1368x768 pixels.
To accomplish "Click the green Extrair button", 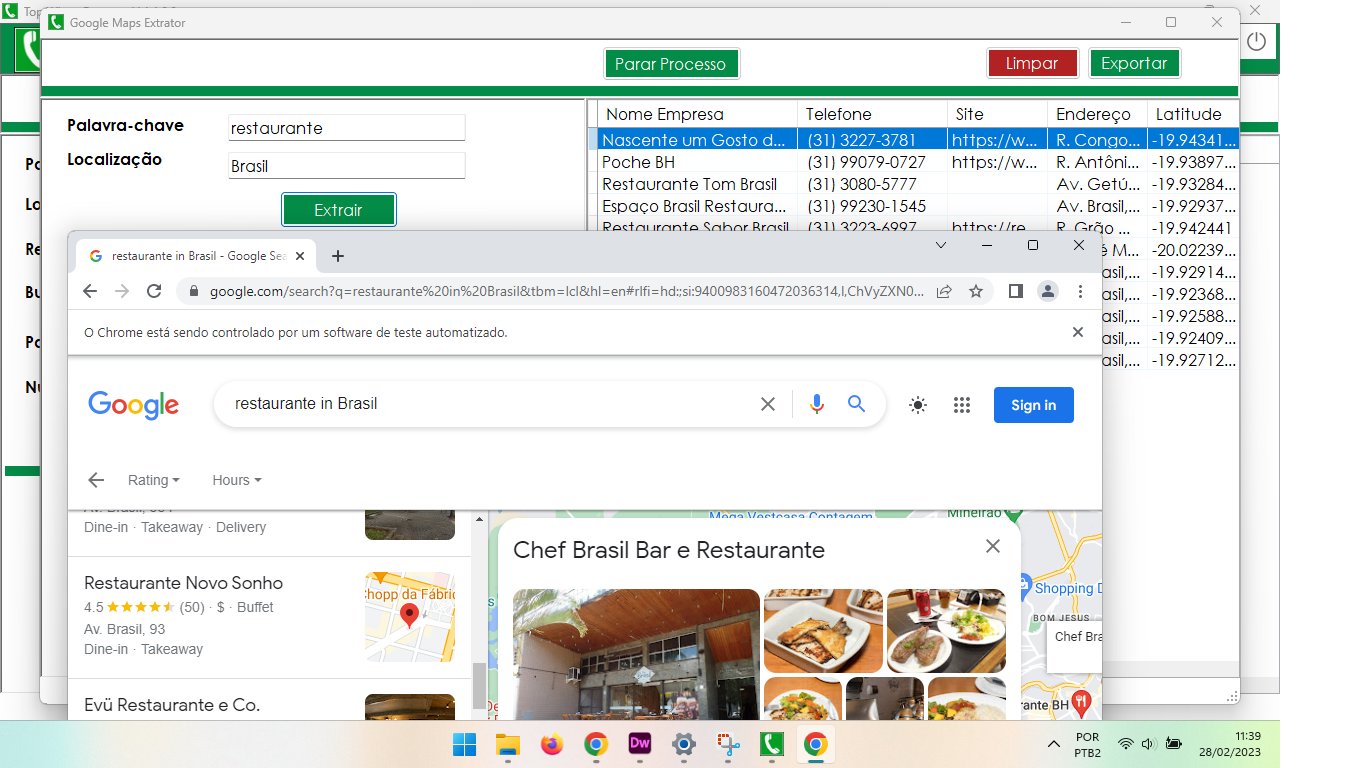I will coord(338,210).
